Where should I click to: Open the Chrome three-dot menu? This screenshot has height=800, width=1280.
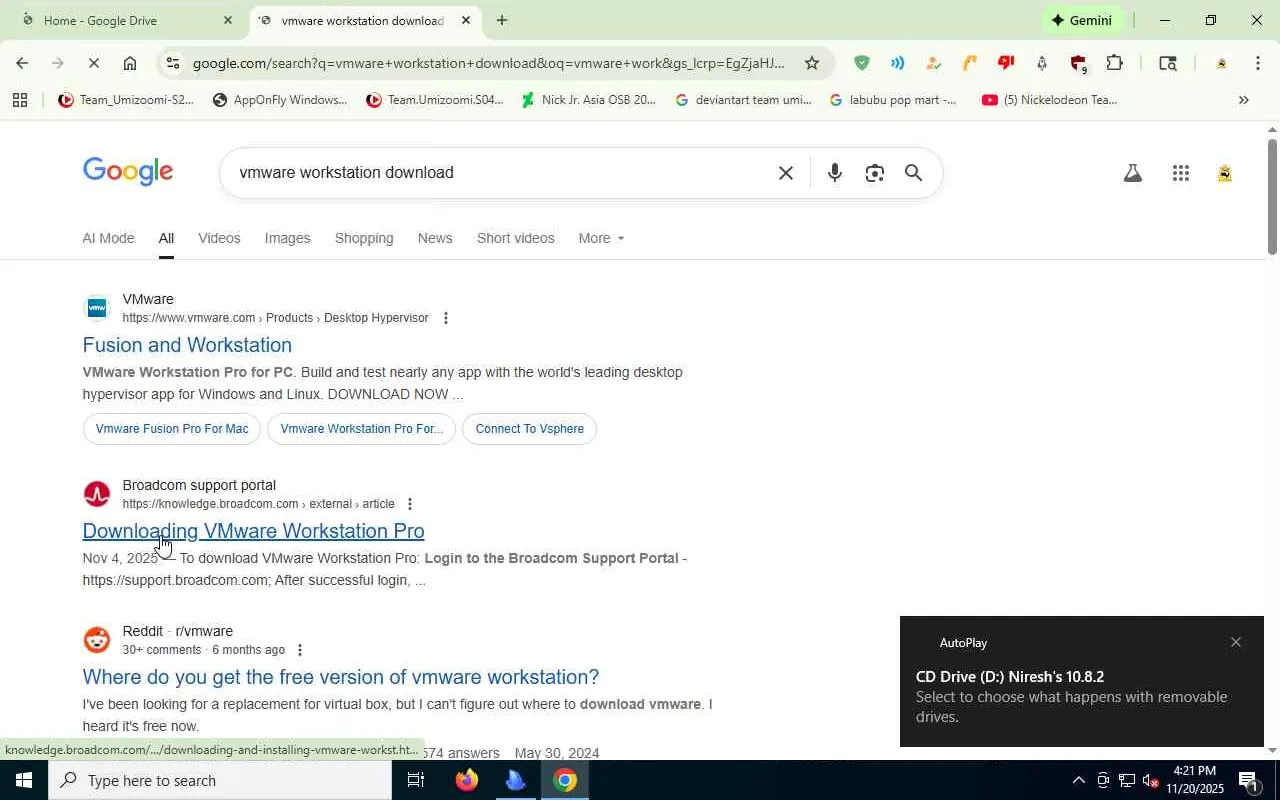pos(1258,63)
